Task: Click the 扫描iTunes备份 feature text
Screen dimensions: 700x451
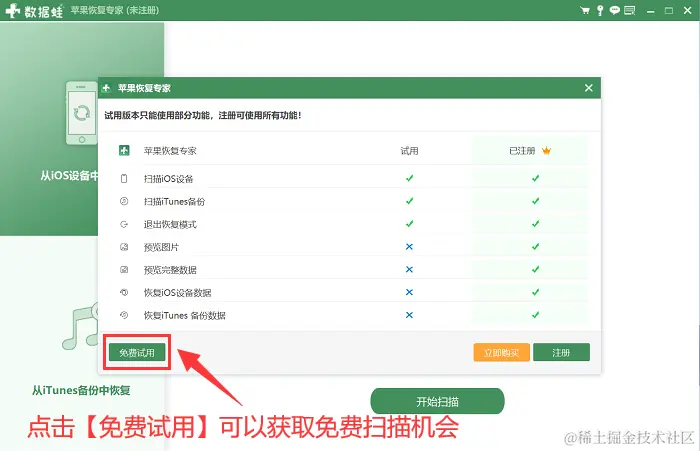Action: (x=174, y=202)
